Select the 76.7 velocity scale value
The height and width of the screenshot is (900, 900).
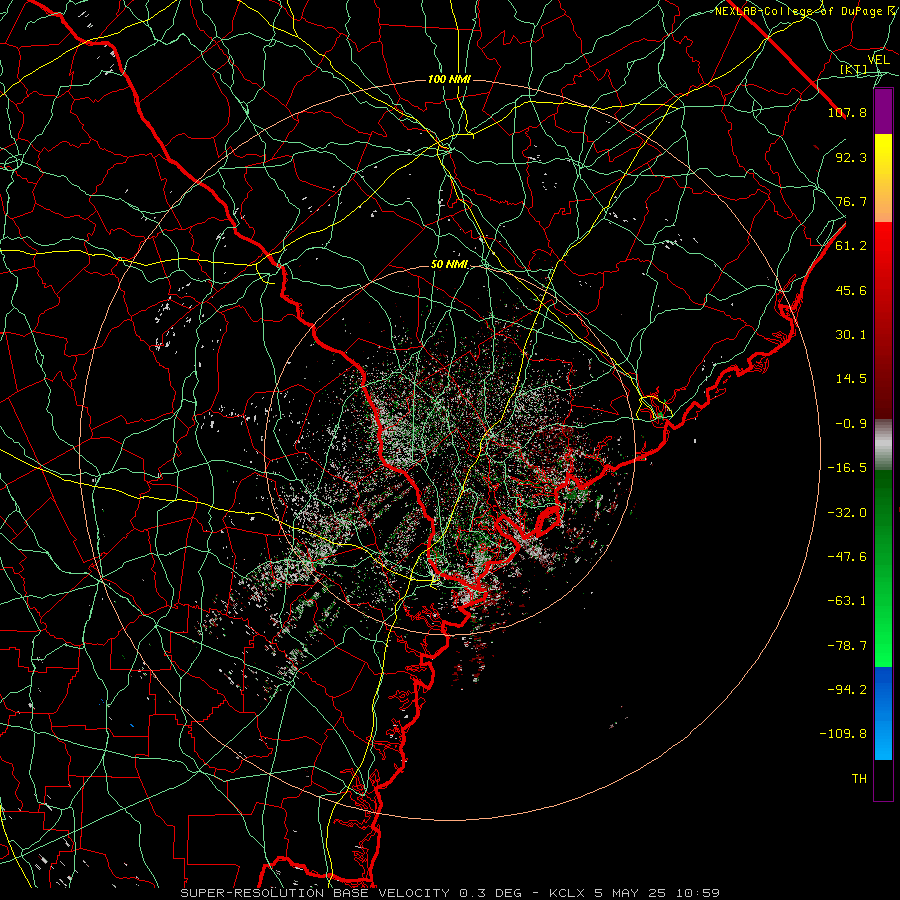point(851,201)
